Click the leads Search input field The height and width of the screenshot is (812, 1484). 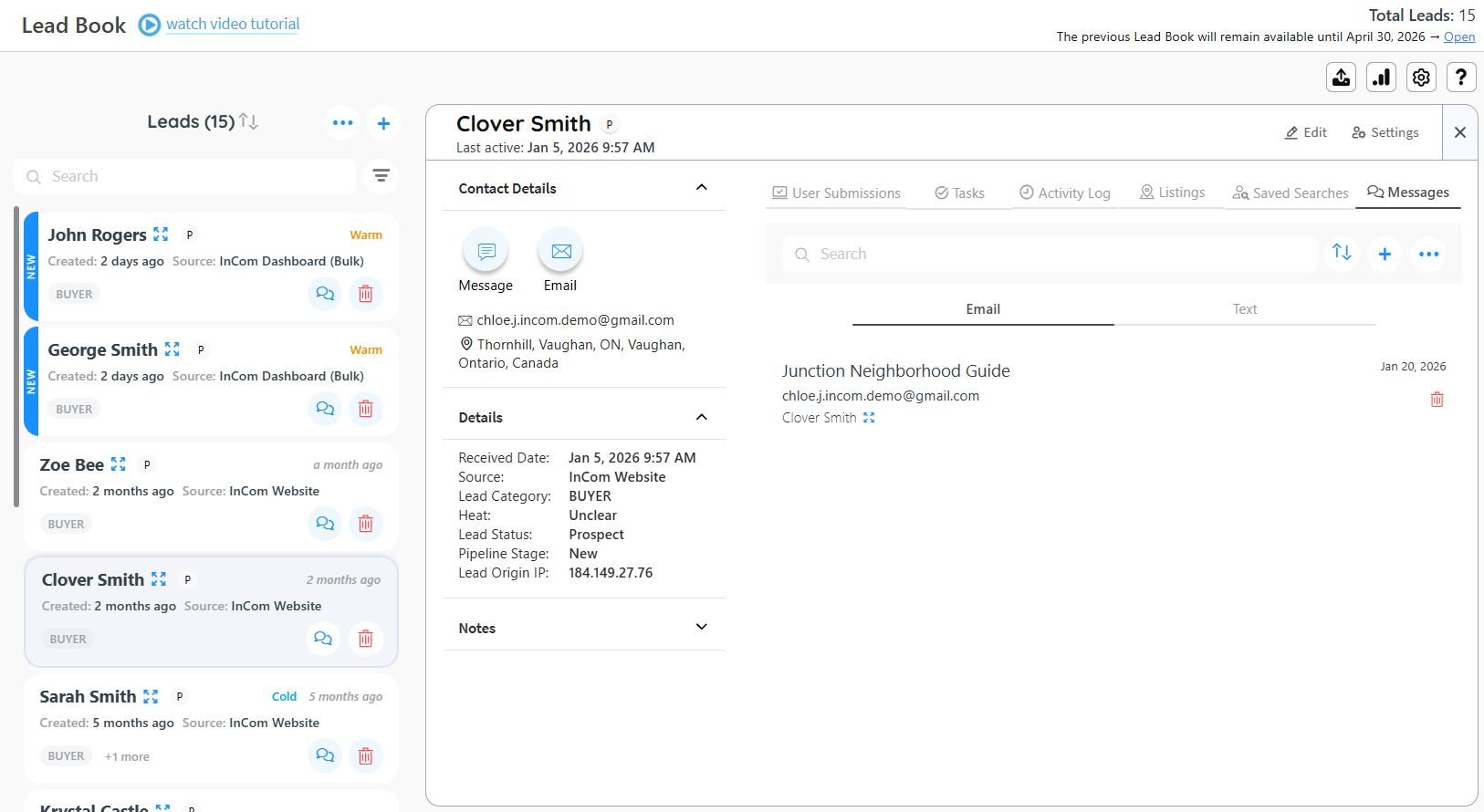192,176
